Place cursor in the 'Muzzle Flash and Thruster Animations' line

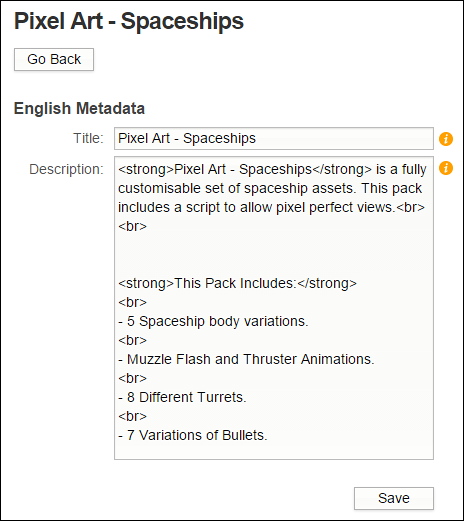point(246,359)
